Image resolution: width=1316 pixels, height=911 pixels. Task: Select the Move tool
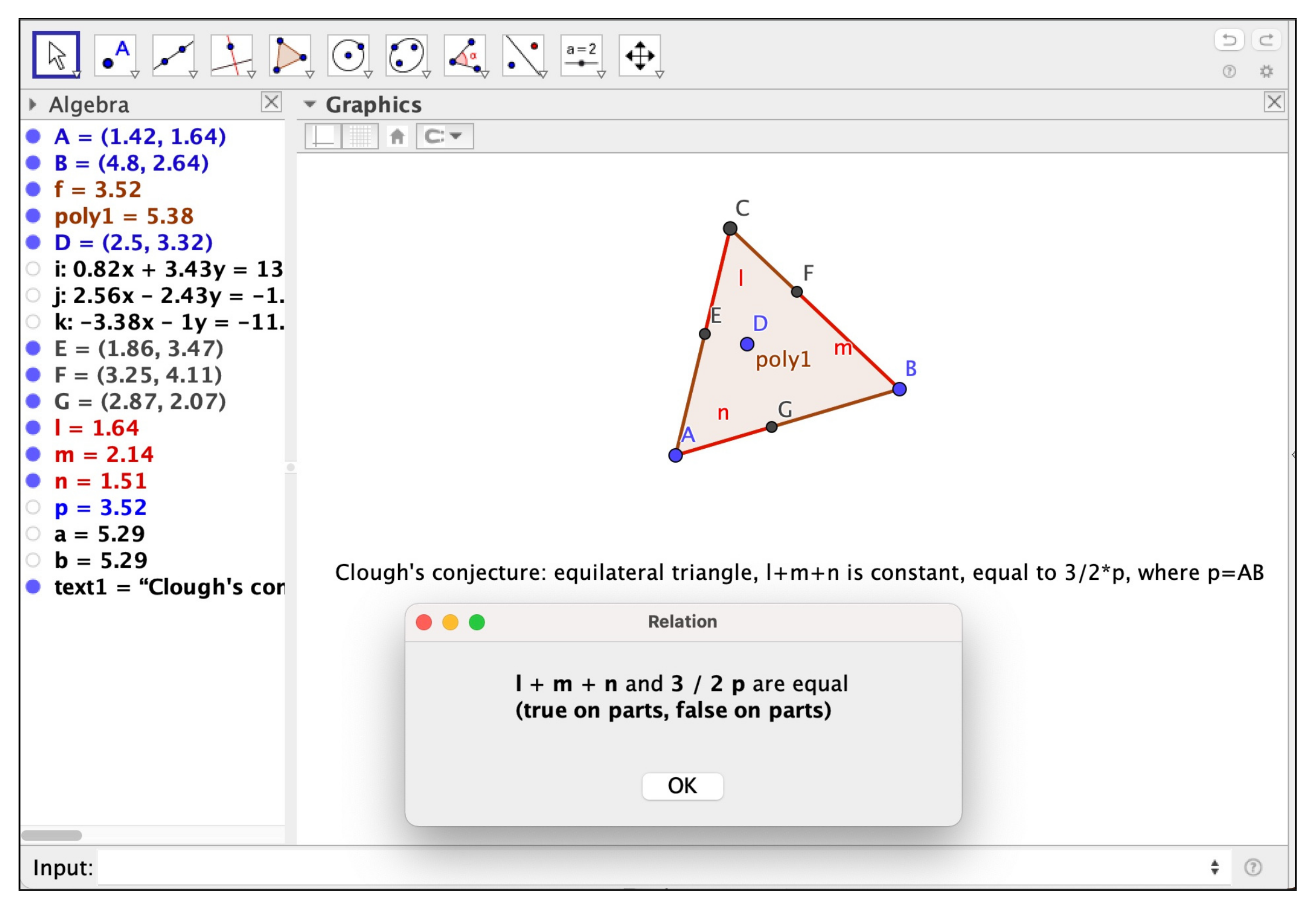click(57, 56)
